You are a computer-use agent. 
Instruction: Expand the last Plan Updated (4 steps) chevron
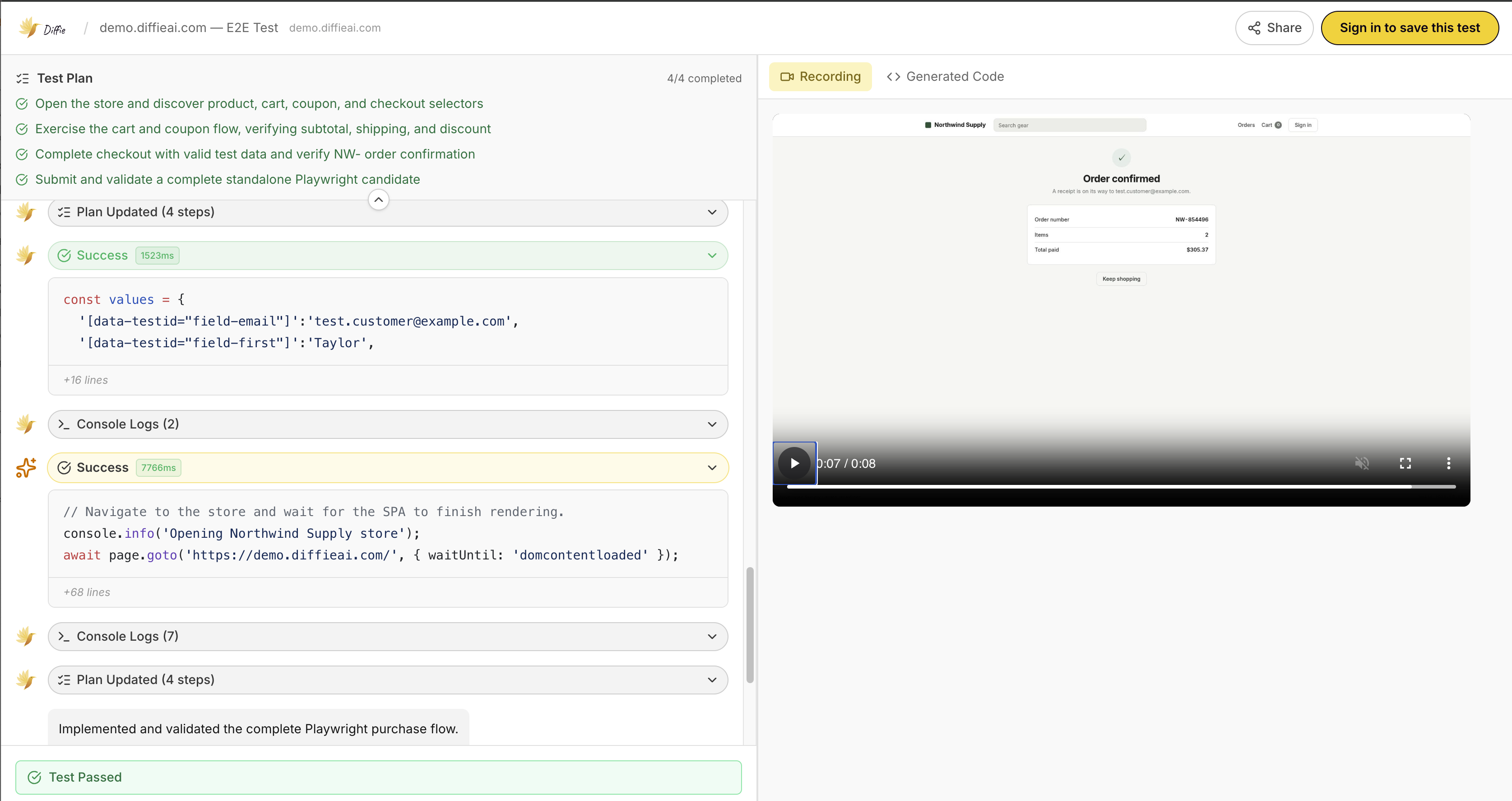tap(712, 680)
